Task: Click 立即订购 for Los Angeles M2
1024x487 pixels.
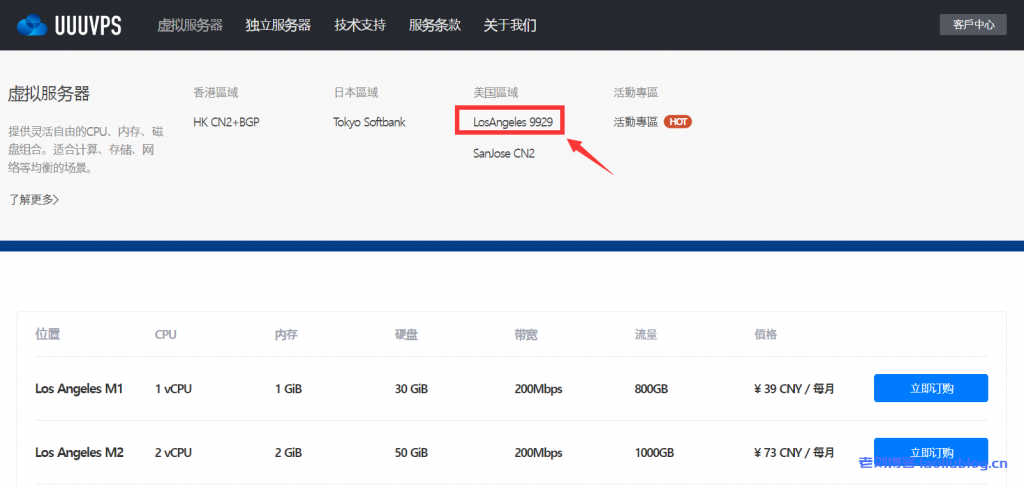Action: (x=931, y=452)
